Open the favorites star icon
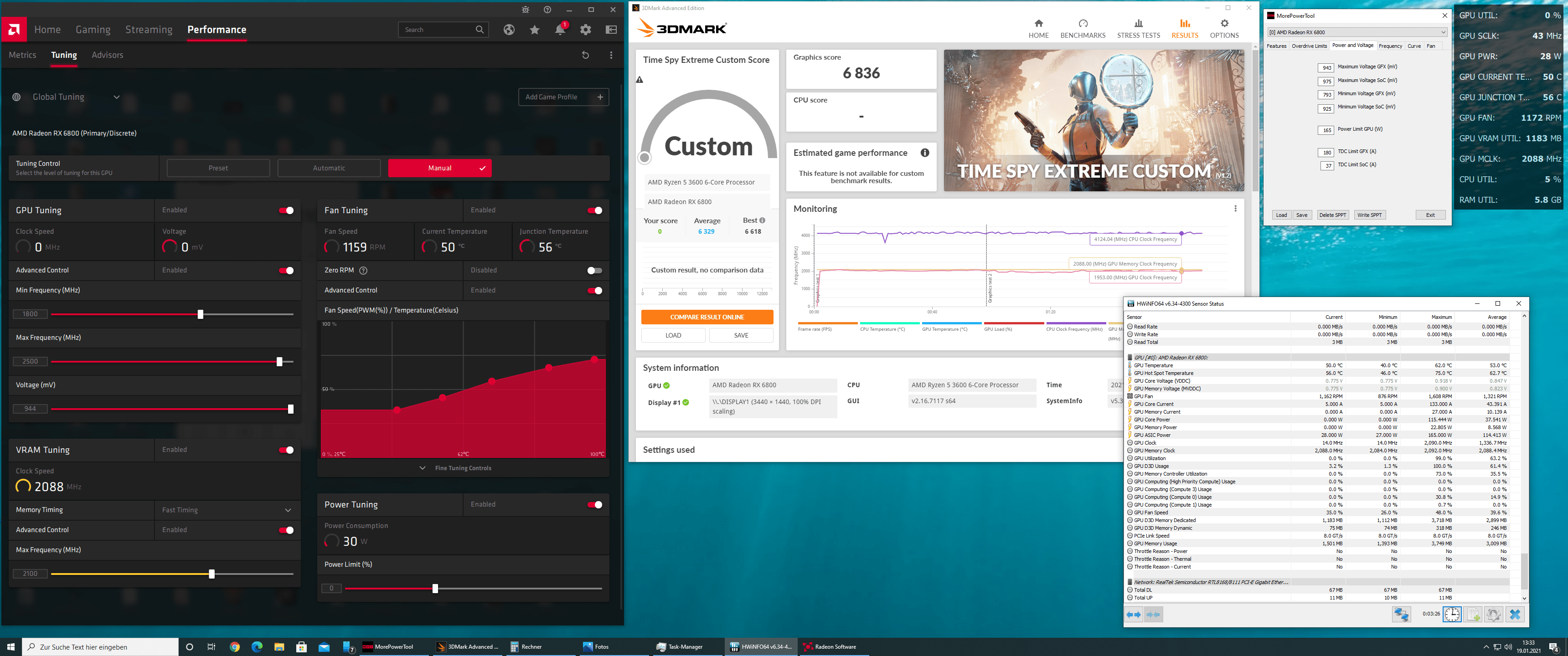 point(534,29)
